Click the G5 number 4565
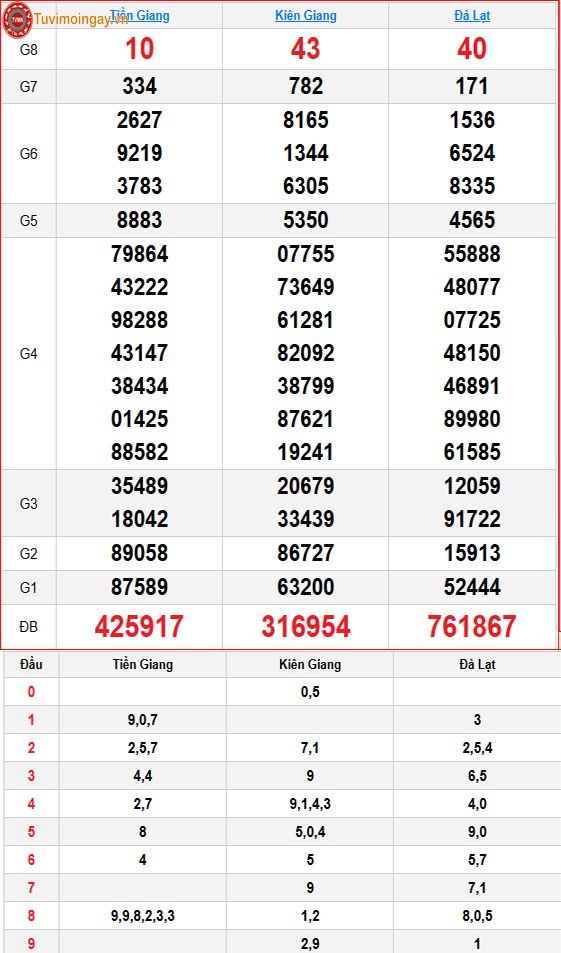 click(x=472, y=220)
